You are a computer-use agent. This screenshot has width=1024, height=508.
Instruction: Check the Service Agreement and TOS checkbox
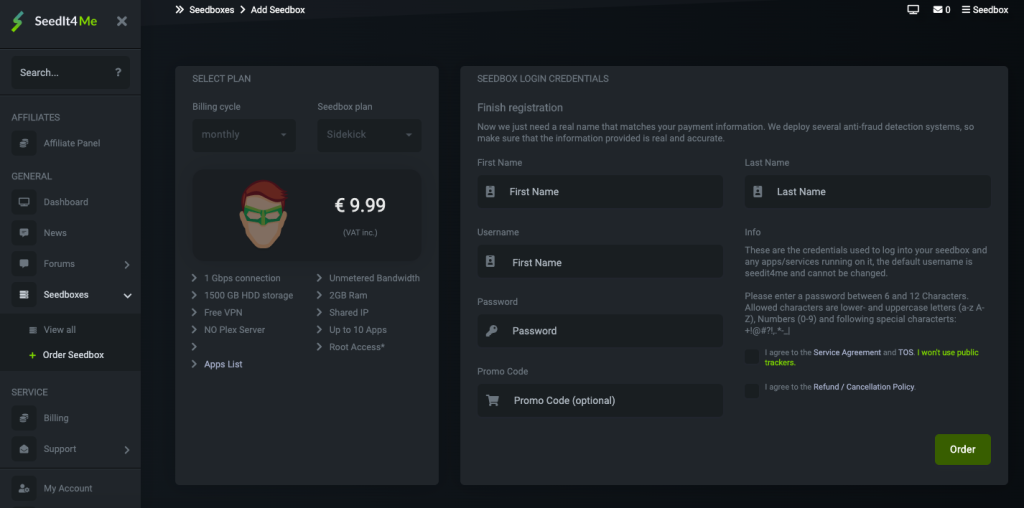pos(752,357)
